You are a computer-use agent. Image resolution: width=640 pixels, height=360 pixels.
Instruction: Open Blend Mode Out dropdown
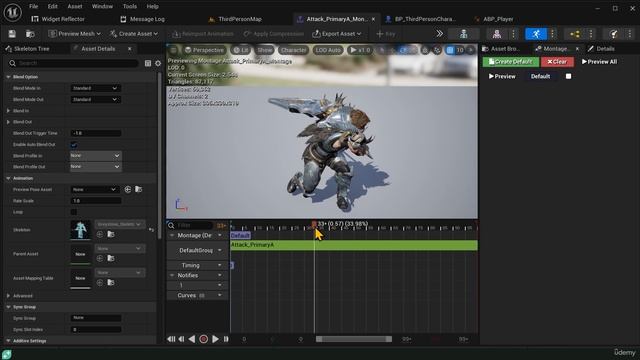tap(96, 100)
